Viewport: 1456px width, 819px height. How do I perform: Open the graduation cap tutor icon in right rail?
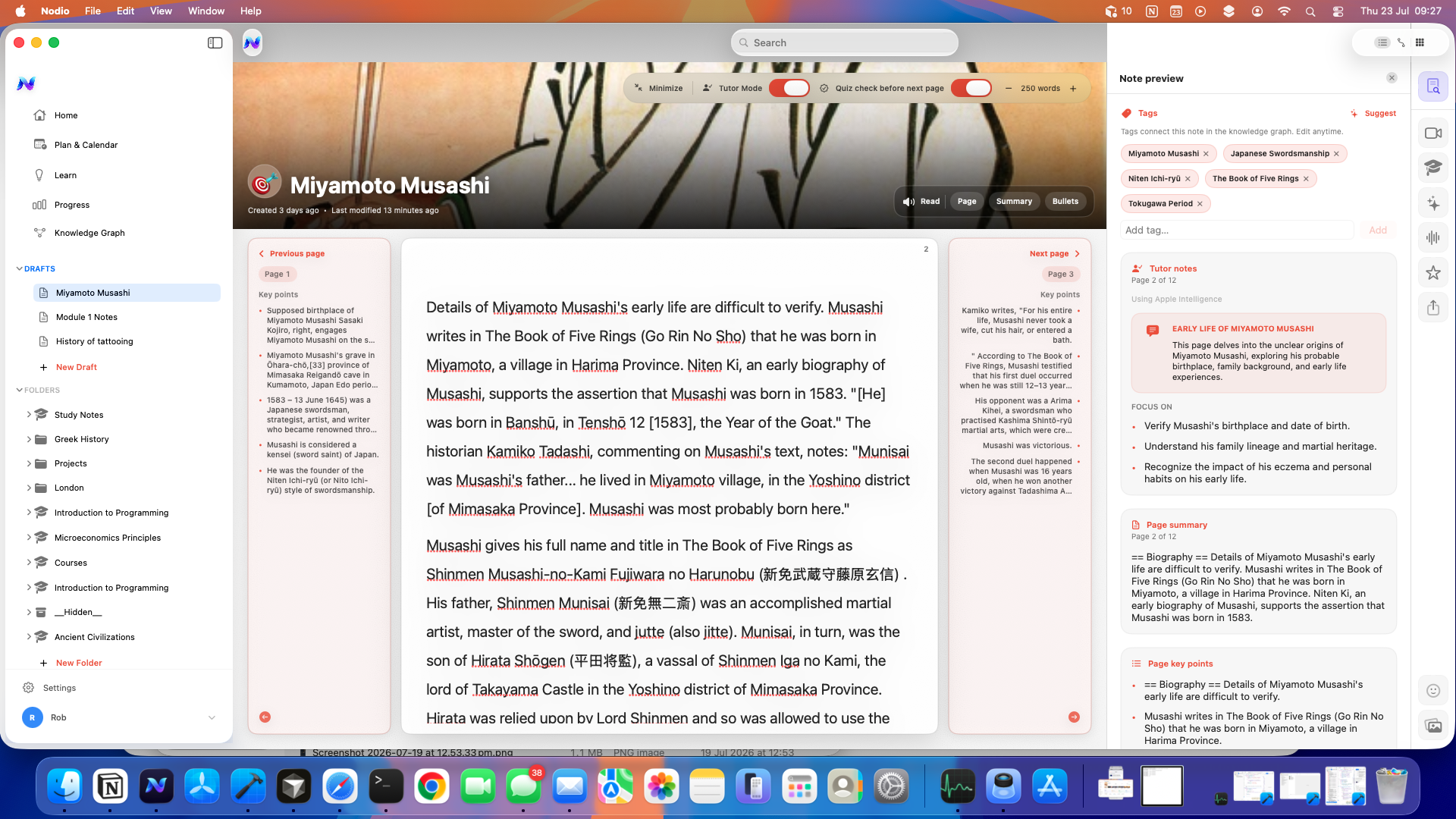1432,168
